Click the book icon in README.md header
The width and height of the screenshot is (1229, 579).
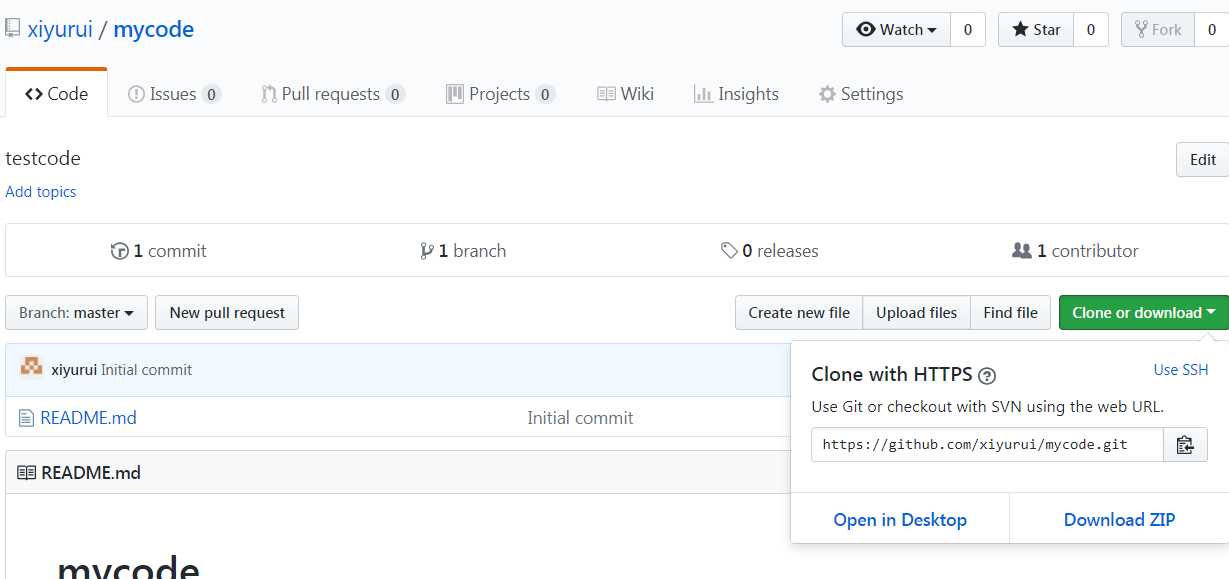point(26,473)
